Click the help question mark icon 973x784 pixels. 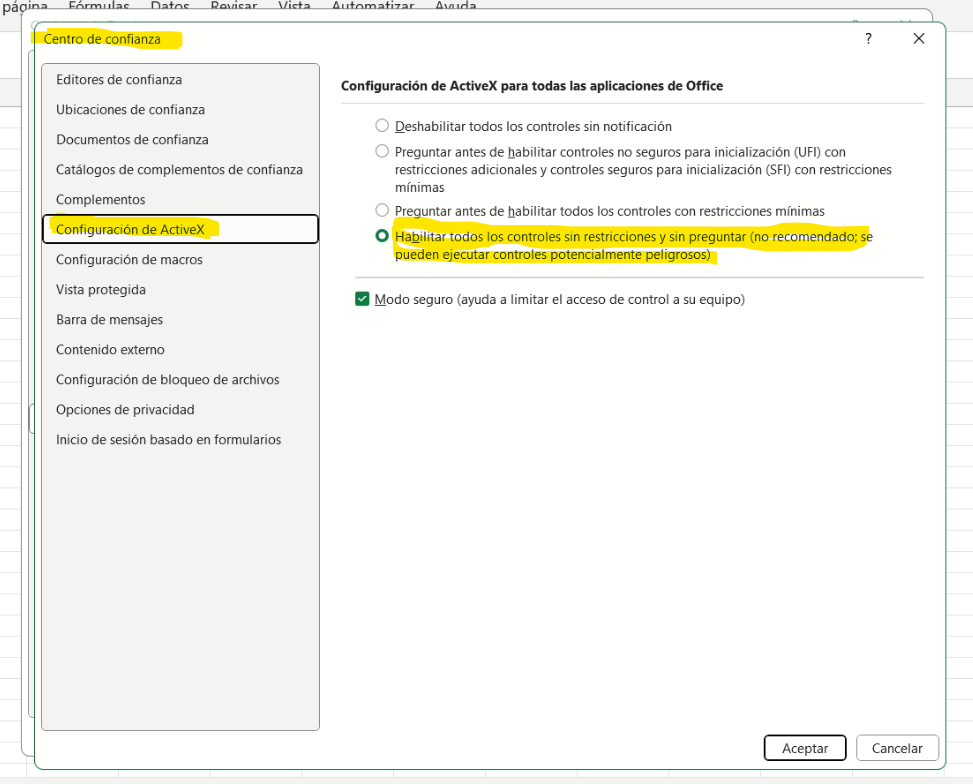pos(868,38)
